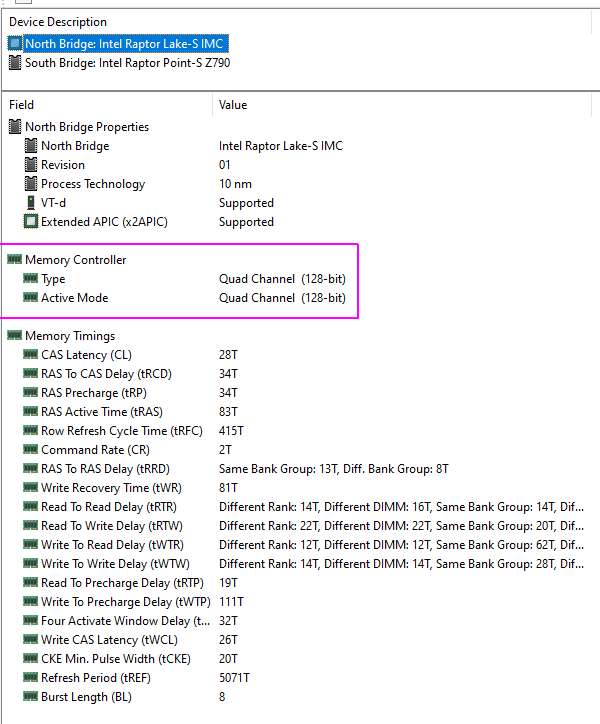Click the Memory Controller group icon
This screenshot has height=724, width=600.
coord(15,259)
